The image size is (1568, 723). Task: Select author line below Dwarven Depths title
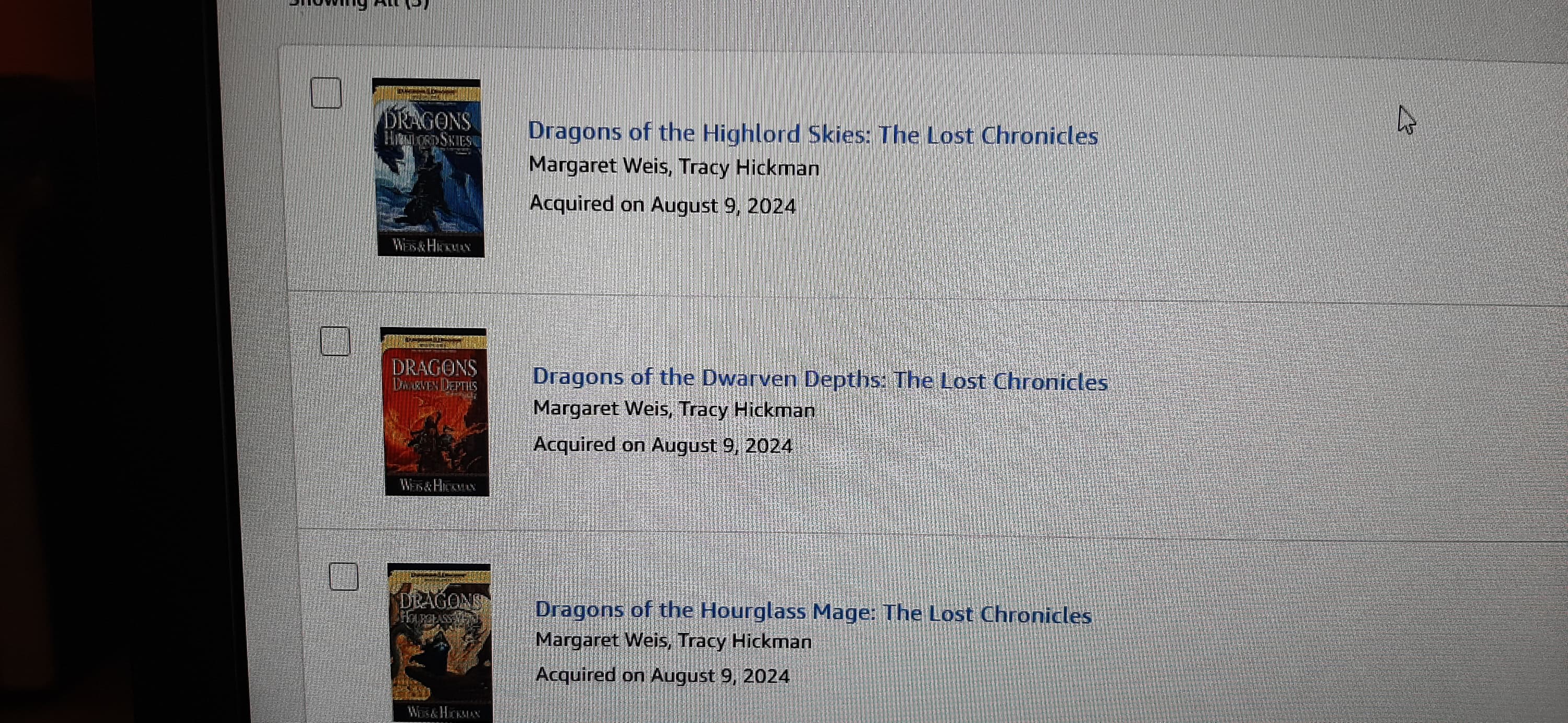tap(674, 409)
